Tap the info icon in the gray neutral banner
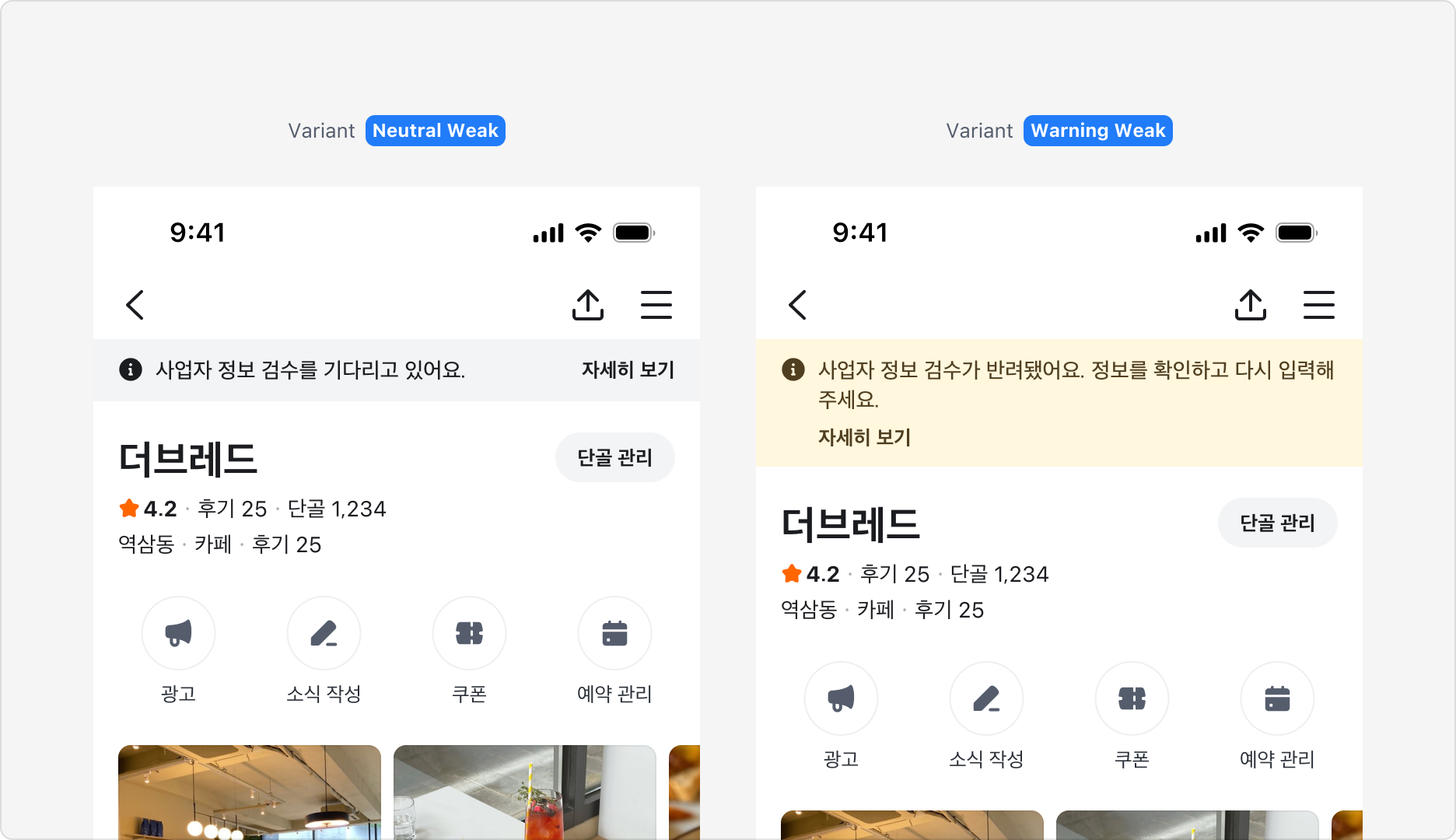This screenshot has width=1456, height=840. [129, 371]
